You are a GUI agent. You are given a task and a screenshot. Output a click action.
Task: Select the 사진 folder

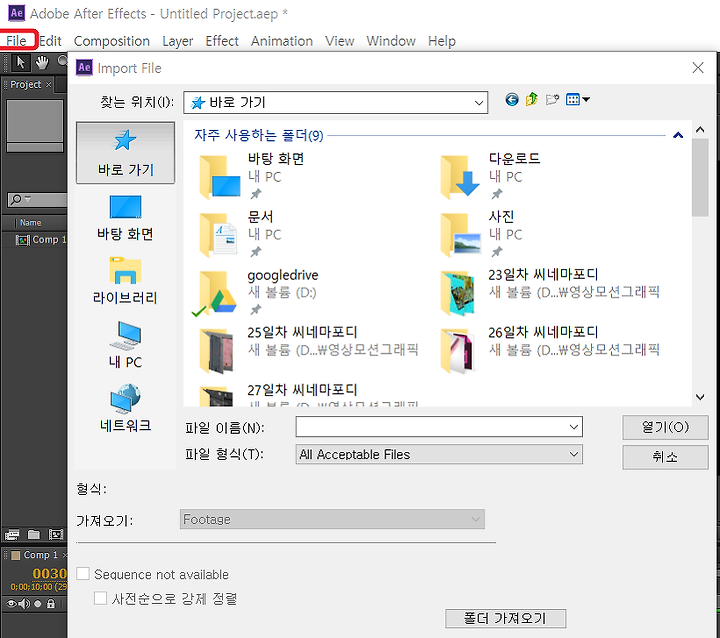pos(481,234)
